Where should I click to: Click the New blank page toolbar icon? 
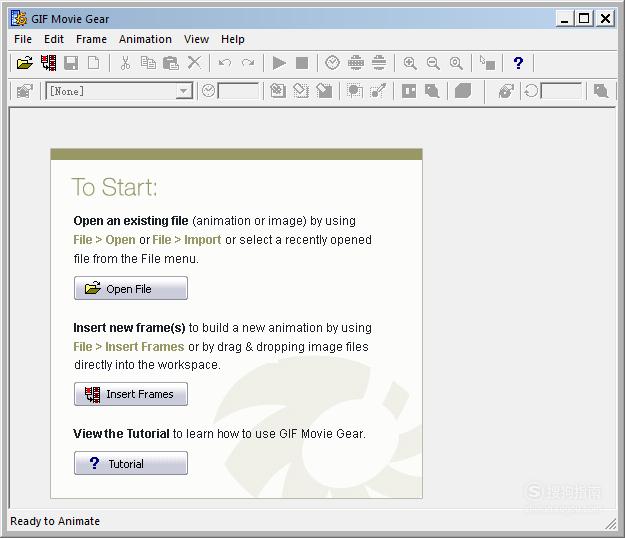[x=94, y=63]
